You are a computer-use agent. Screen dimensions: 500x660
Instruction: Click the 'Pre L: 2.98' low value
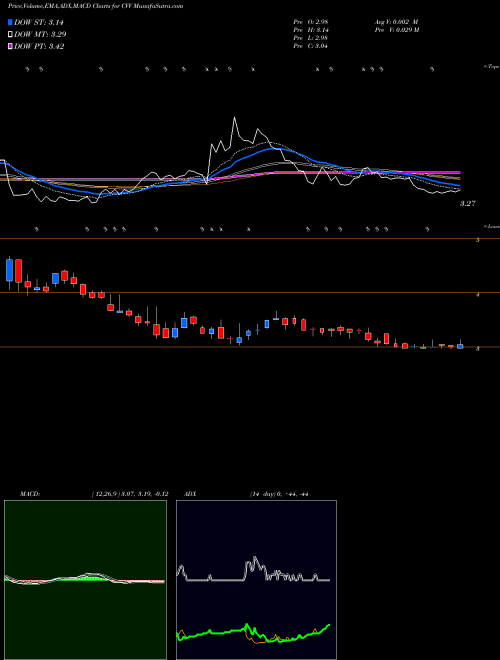click(x=311, y=37)
